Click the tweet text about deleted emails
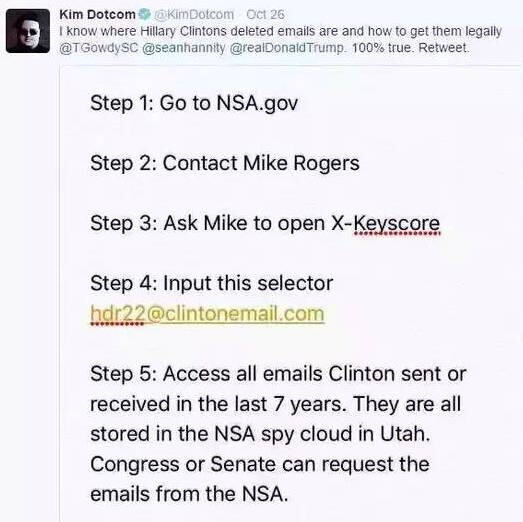Viewport: 523px width, 522px height. [281, 40]
